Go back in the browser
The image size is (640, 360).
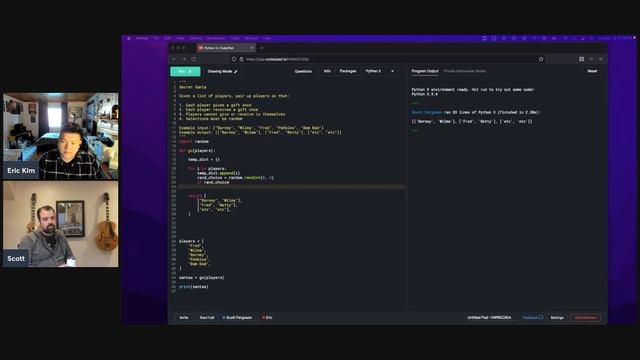(174, 59)
